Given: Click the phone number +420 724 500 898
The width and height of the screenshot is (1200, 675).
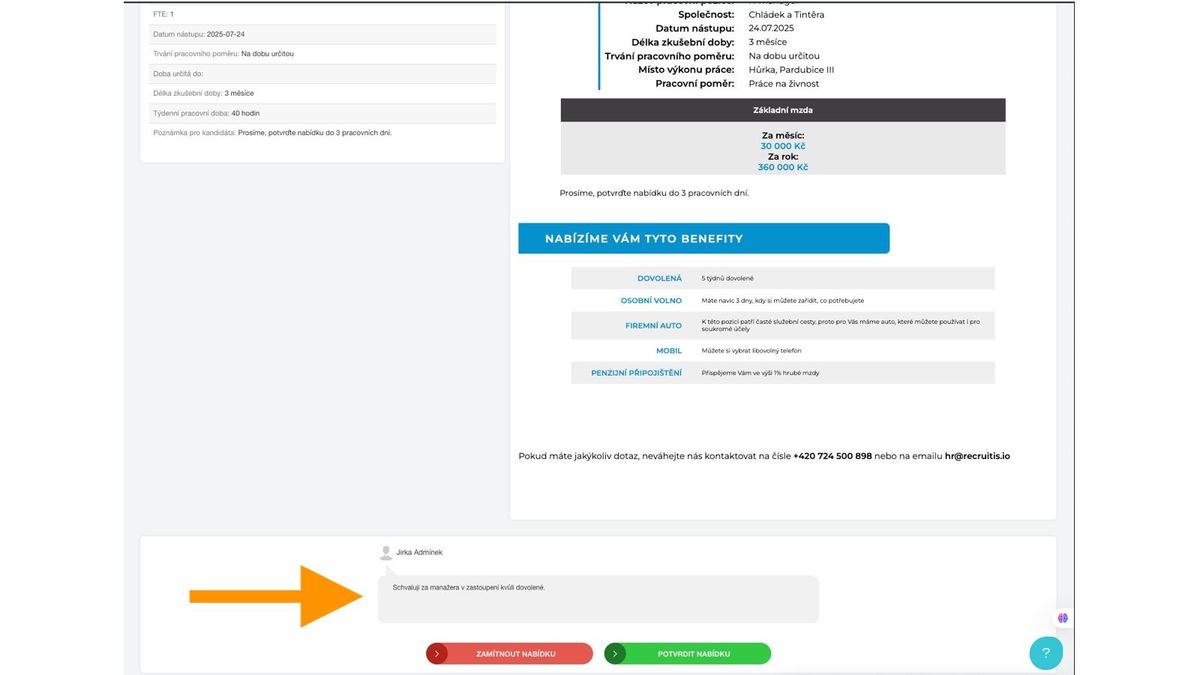Looking at the screenshot, I should (833, 456).
